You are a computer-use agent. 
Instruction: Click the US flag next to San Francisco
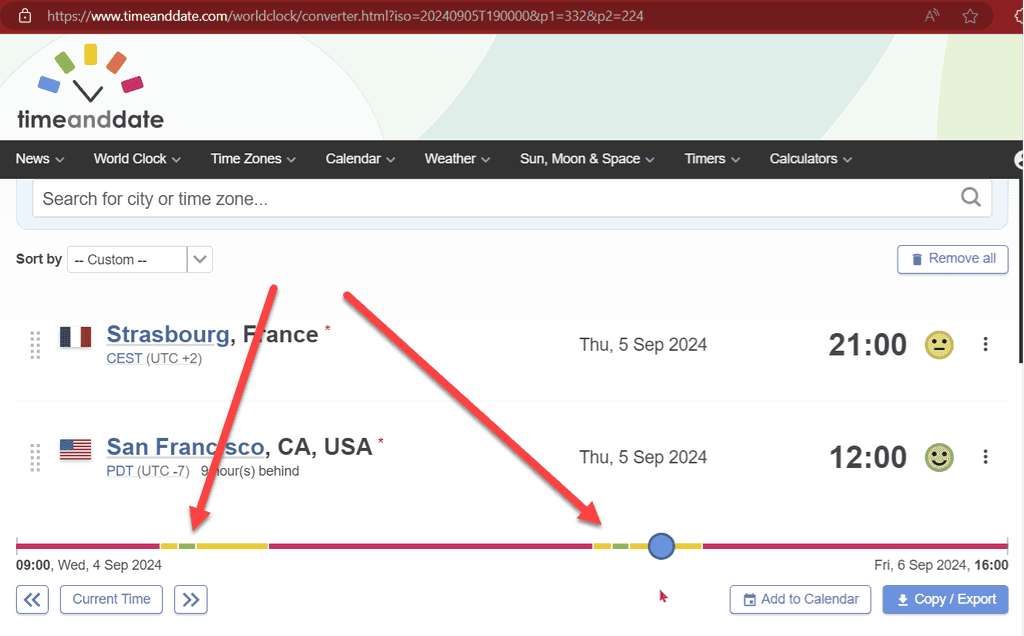[x=75, y=449]
